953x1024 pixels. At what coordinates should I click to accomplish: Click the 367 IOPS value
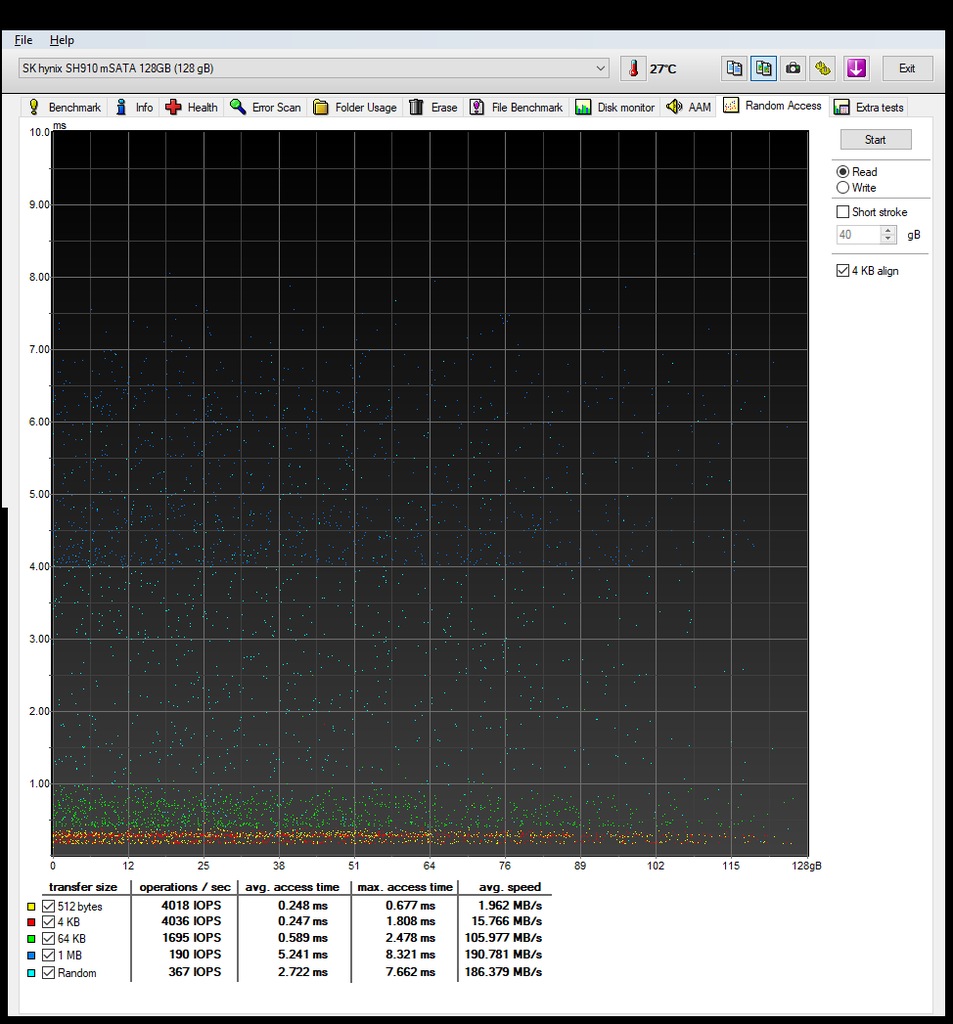tap(195, 972)
